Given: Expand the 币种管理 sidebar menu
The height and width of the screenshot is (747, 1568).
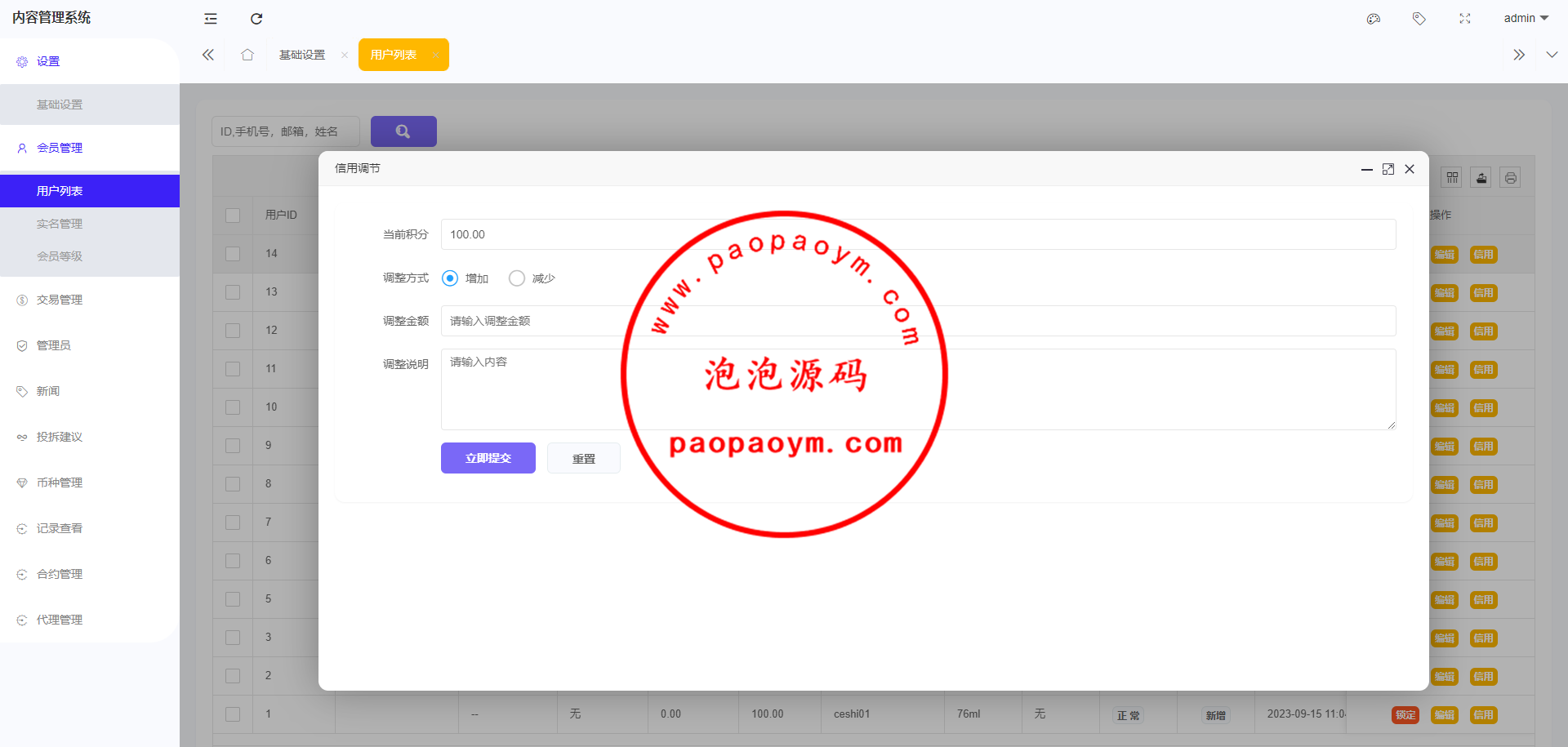Looking at the screenshot, I should pos(90,482).
